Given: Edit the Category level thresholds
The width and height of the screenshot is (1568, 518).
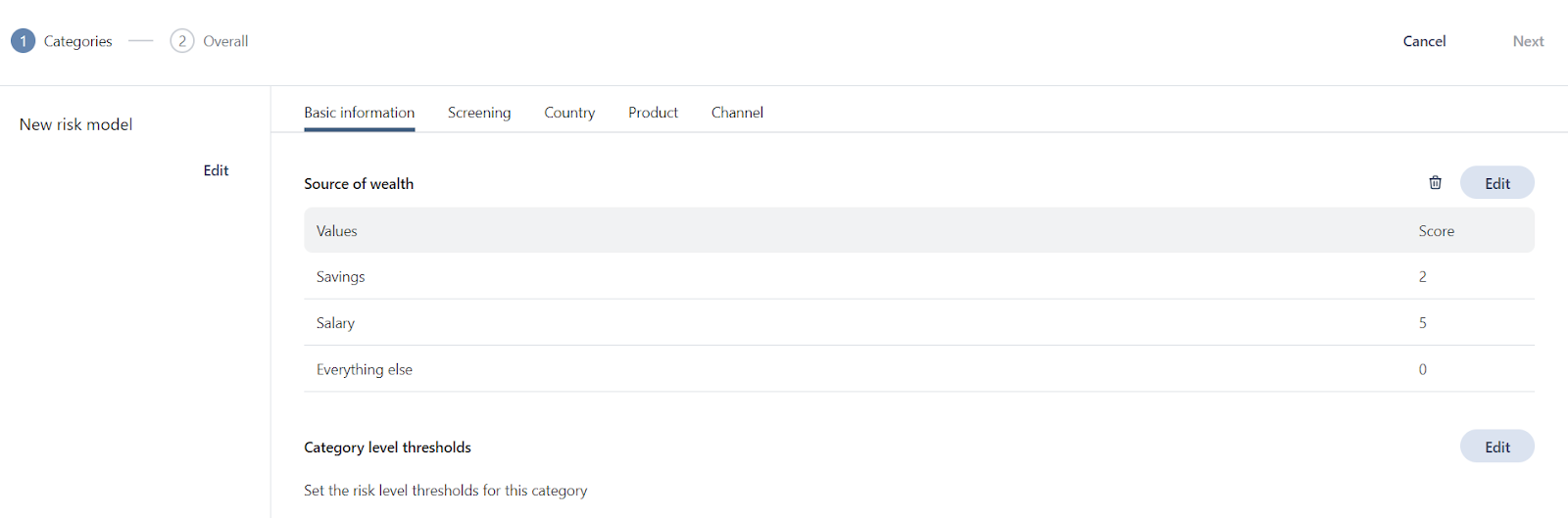Looking at the screenshot, I should tap(1496, 447).
